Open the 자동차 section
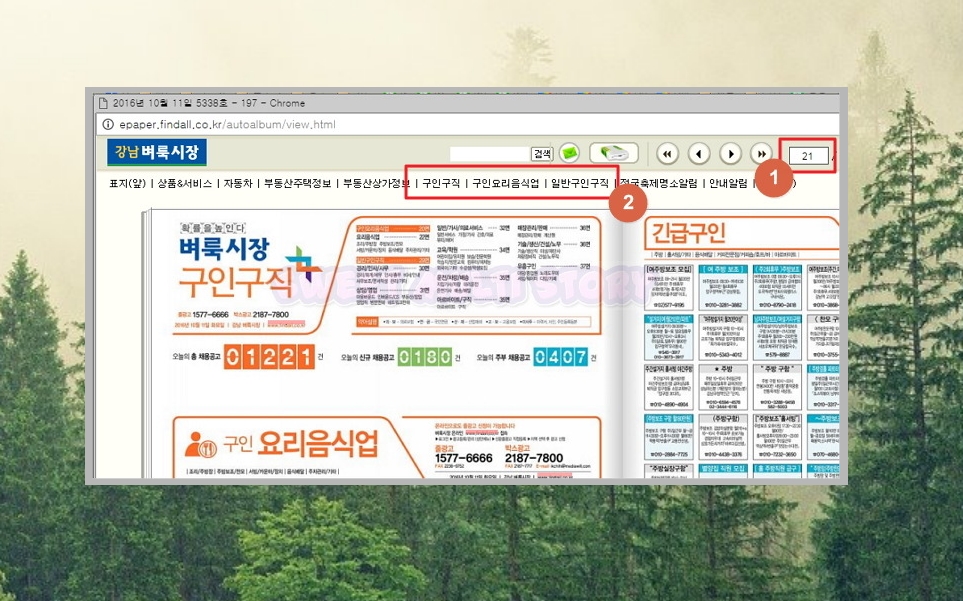The height and width of the screenshot is (601, 963). (238, 183)
